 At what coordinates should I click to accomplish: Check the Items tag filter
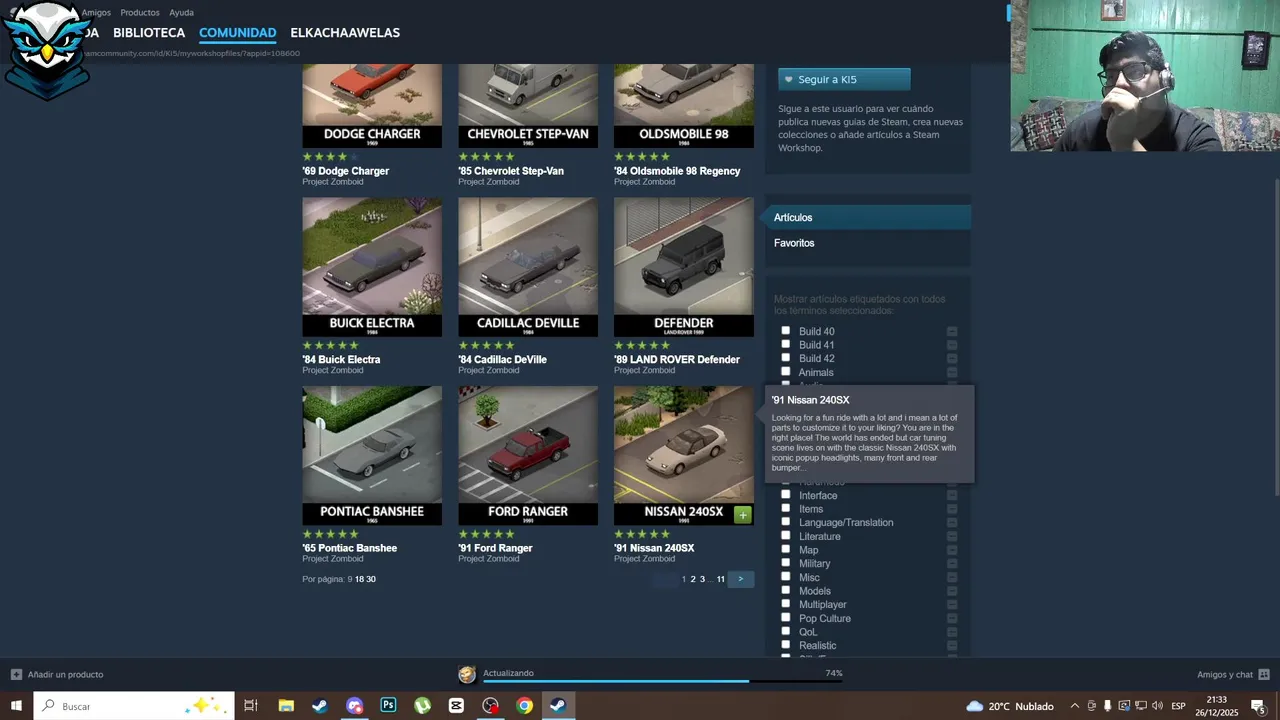pos(785,508)
